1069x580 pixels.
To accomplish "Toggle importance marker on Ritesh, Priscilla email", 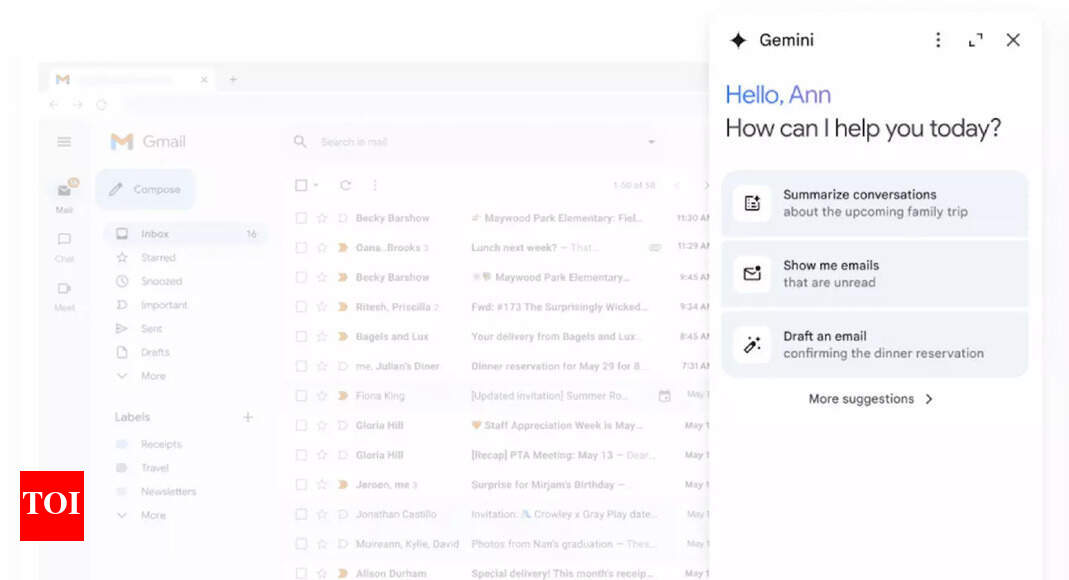I will click(343, 307).
